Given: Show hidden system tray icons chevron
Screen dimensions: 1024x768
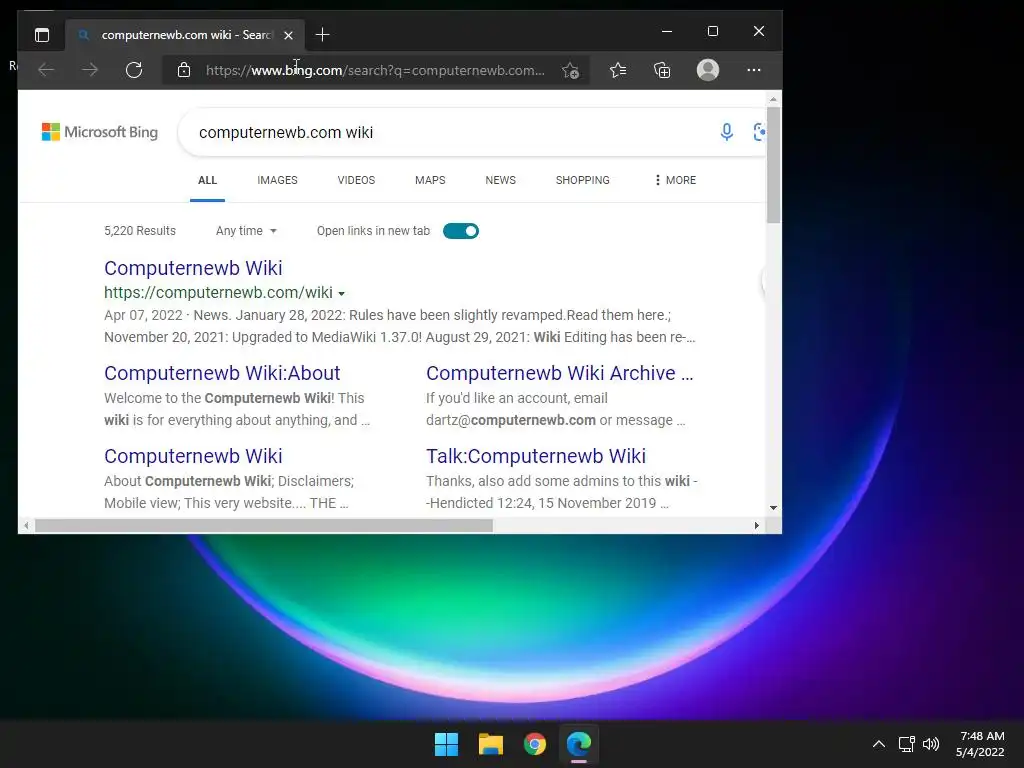Looking at the screenshot, I should point(879,744).
